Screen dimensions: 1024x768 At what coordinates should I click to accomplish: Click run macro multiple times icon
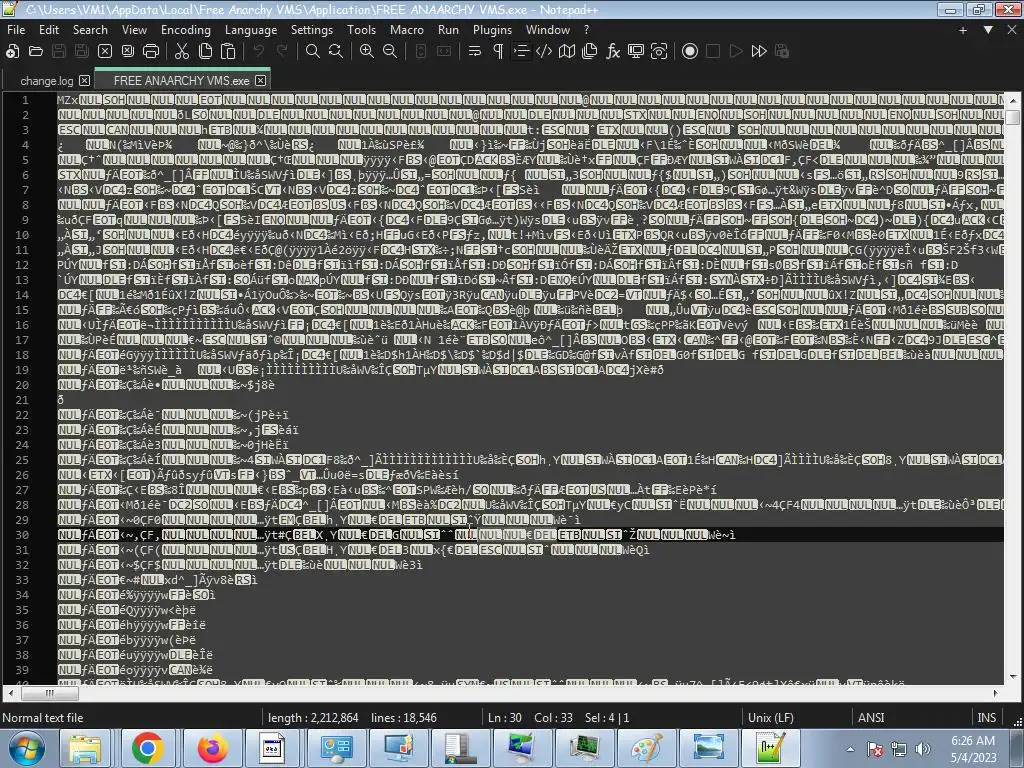pyautogui.click(x=759, y=52)
